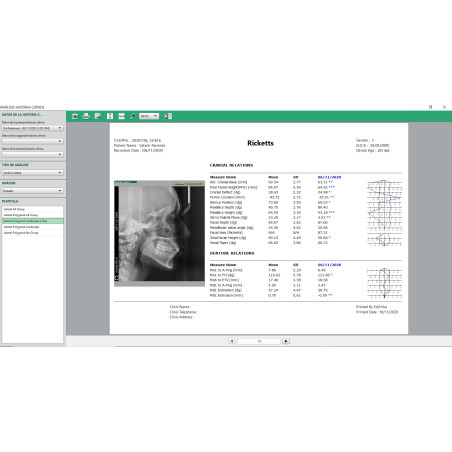The width and height of the screenshot is (452, 452).
Task: Open the third clinical history data dropdown
Action: pyautogui.click(x=32, y=155)
